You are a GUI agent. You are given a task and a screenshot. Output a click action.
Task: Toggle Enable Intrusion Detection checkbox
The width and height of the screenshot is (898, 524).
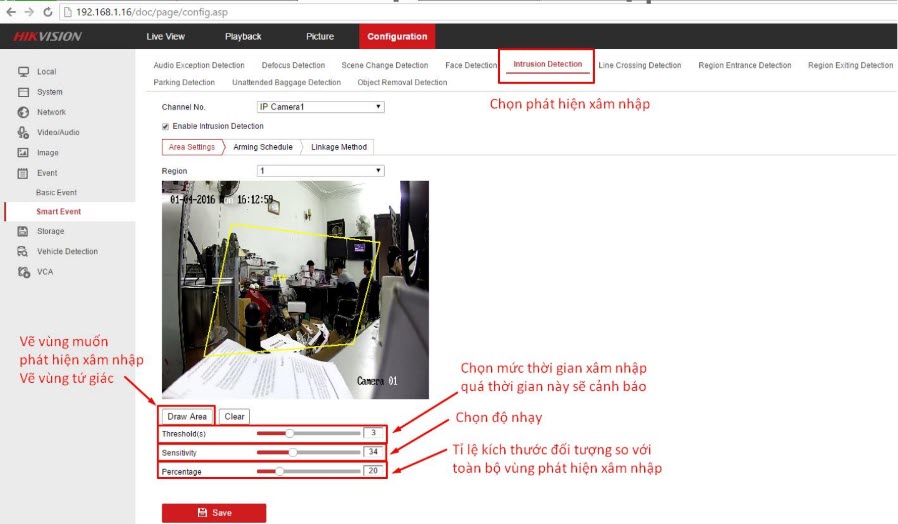(x=166, y=126)
